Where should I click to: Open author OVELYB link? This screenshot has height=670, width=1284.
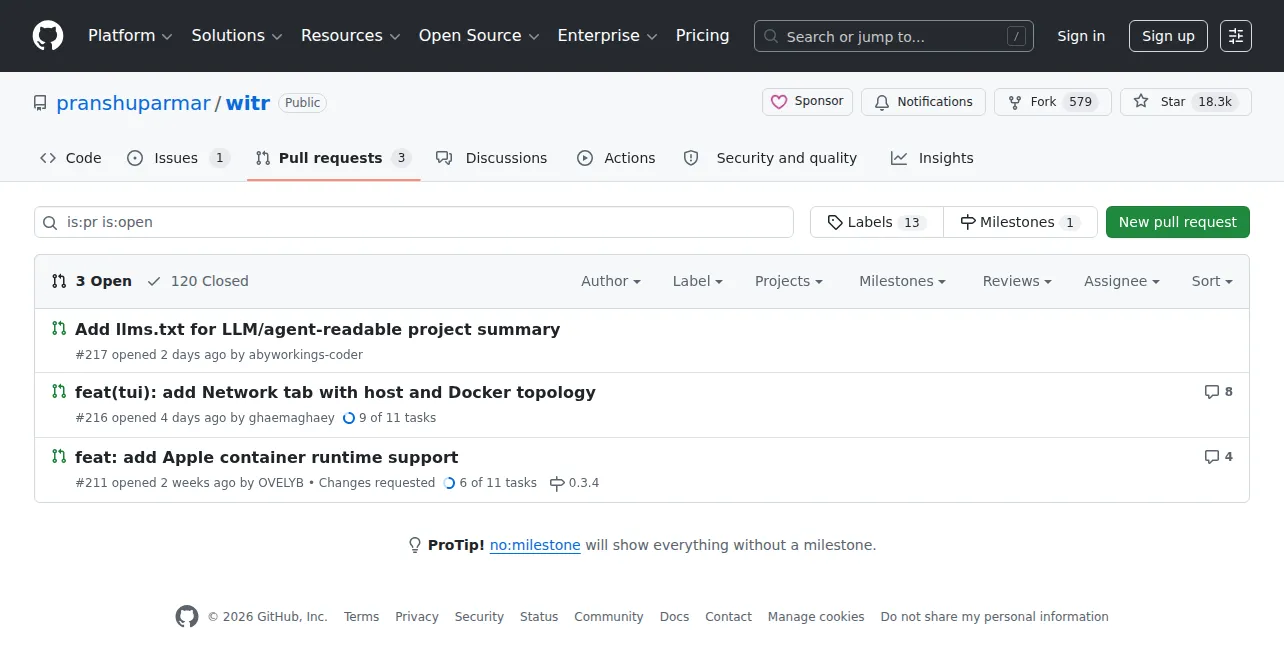[281, 483]
